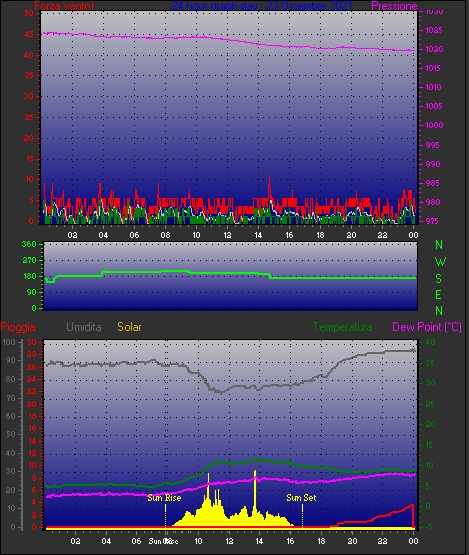Click the E compass direction letter
The width and height of the screenshot is (469, 555).
click(x=439, y=295)
